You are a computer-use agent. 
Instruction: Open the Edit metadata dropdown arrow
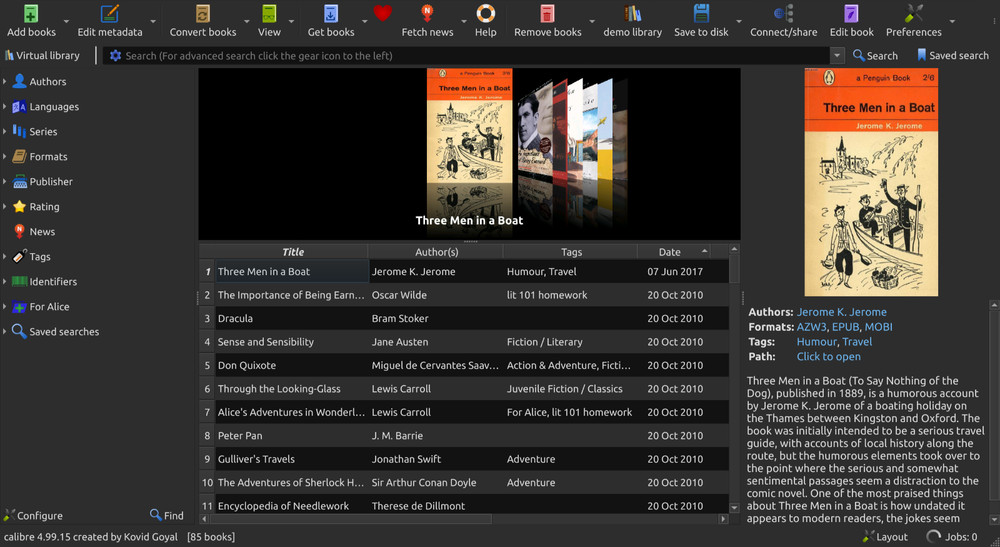click(152, 21)
